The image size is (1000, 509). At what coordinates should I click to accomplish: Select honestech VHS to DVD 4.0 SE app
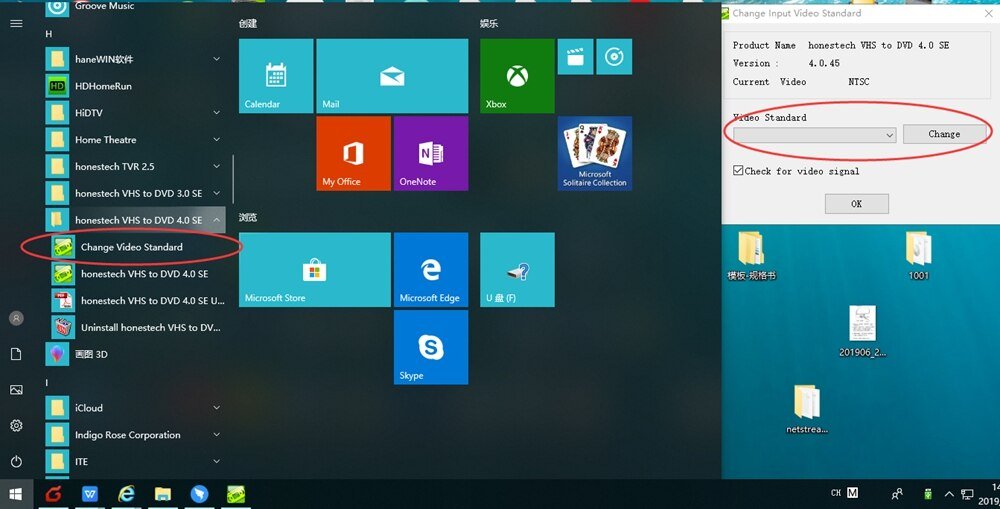(x=138, y=274)
